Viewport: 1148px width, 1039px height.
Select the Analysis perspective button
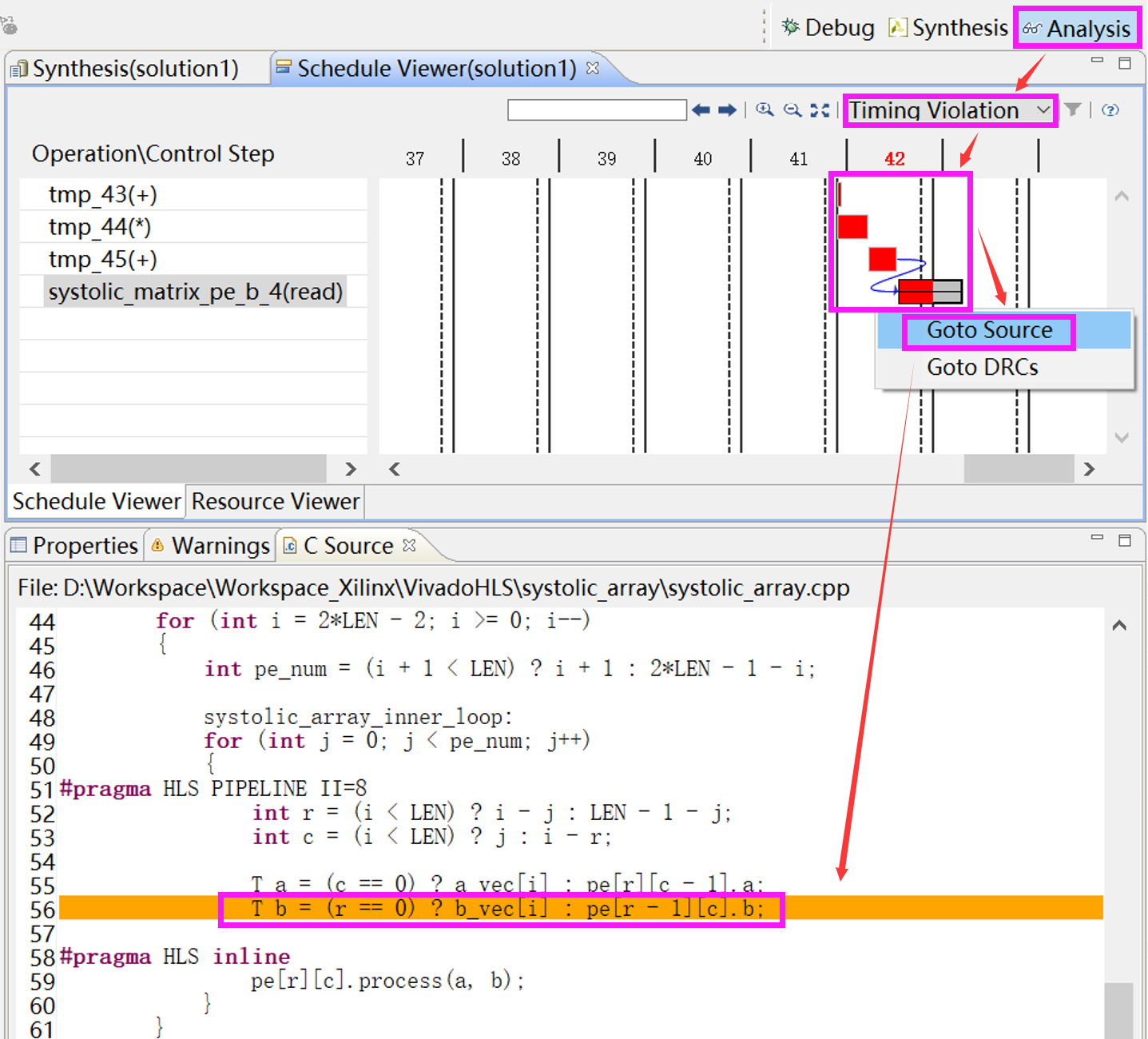pyautogui.click(x=1077, y=29)
